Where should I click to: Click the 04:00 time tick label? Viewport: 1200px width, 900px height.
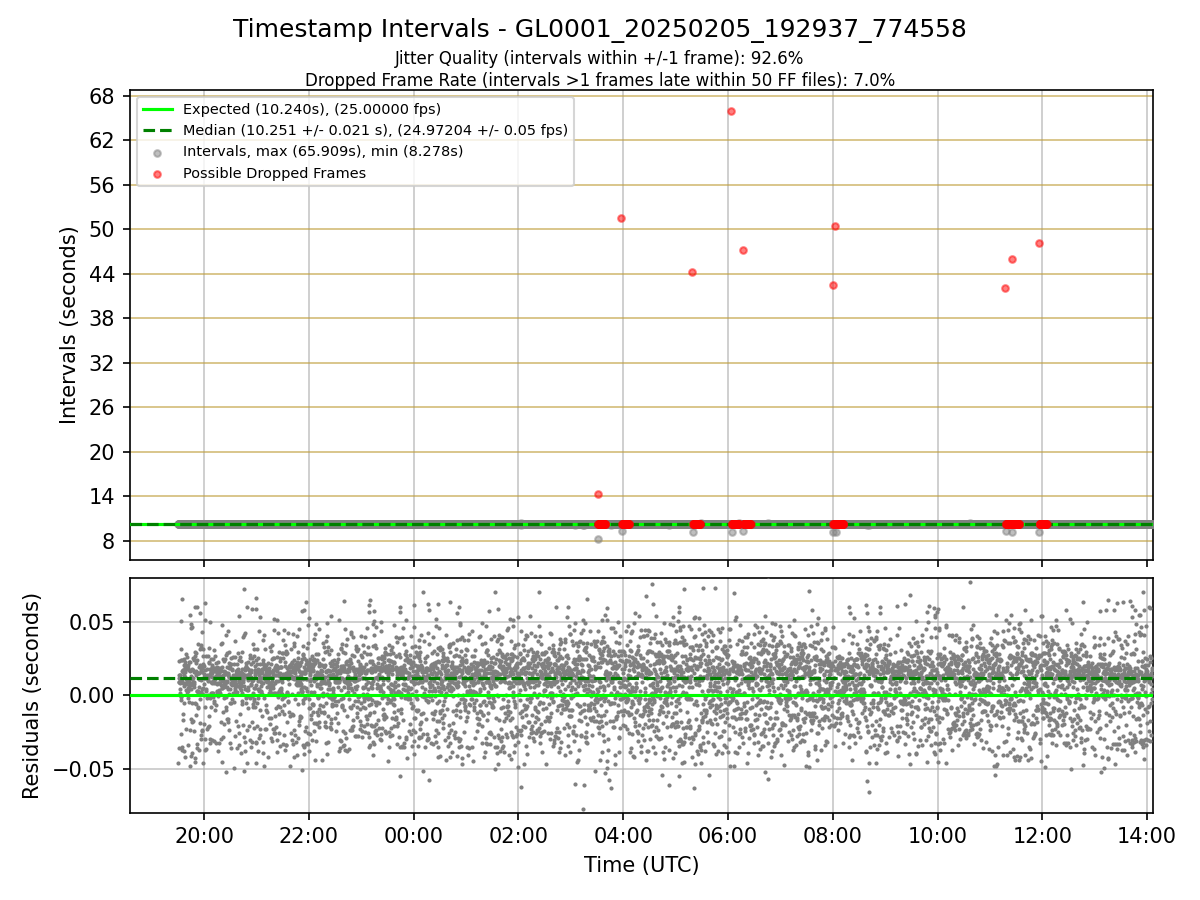pos(623,833)
